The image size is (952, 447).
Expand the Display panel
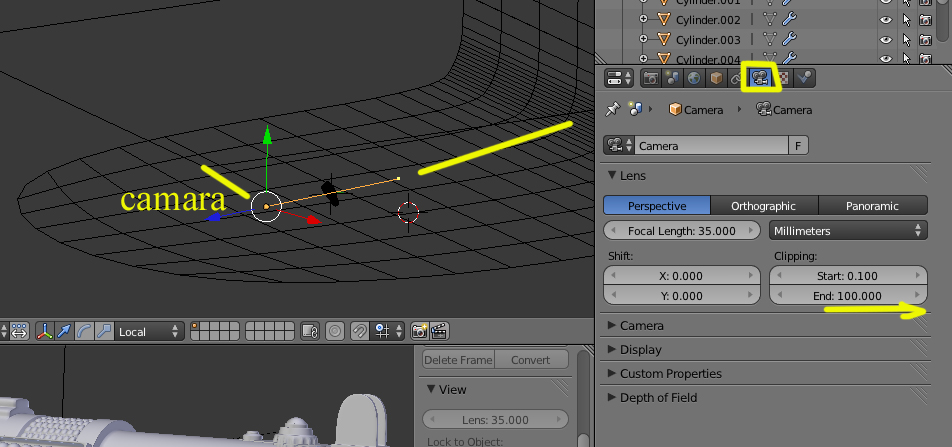612,350
